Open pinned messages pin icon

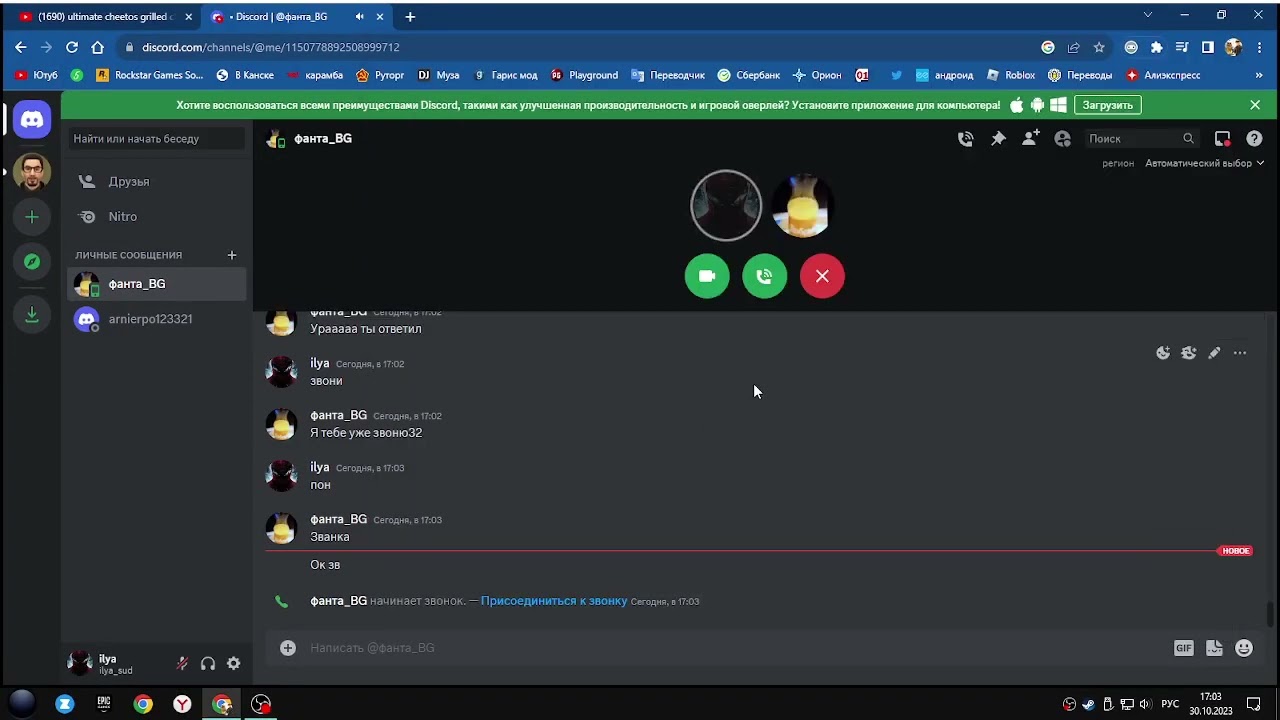(x=998, y=139)
